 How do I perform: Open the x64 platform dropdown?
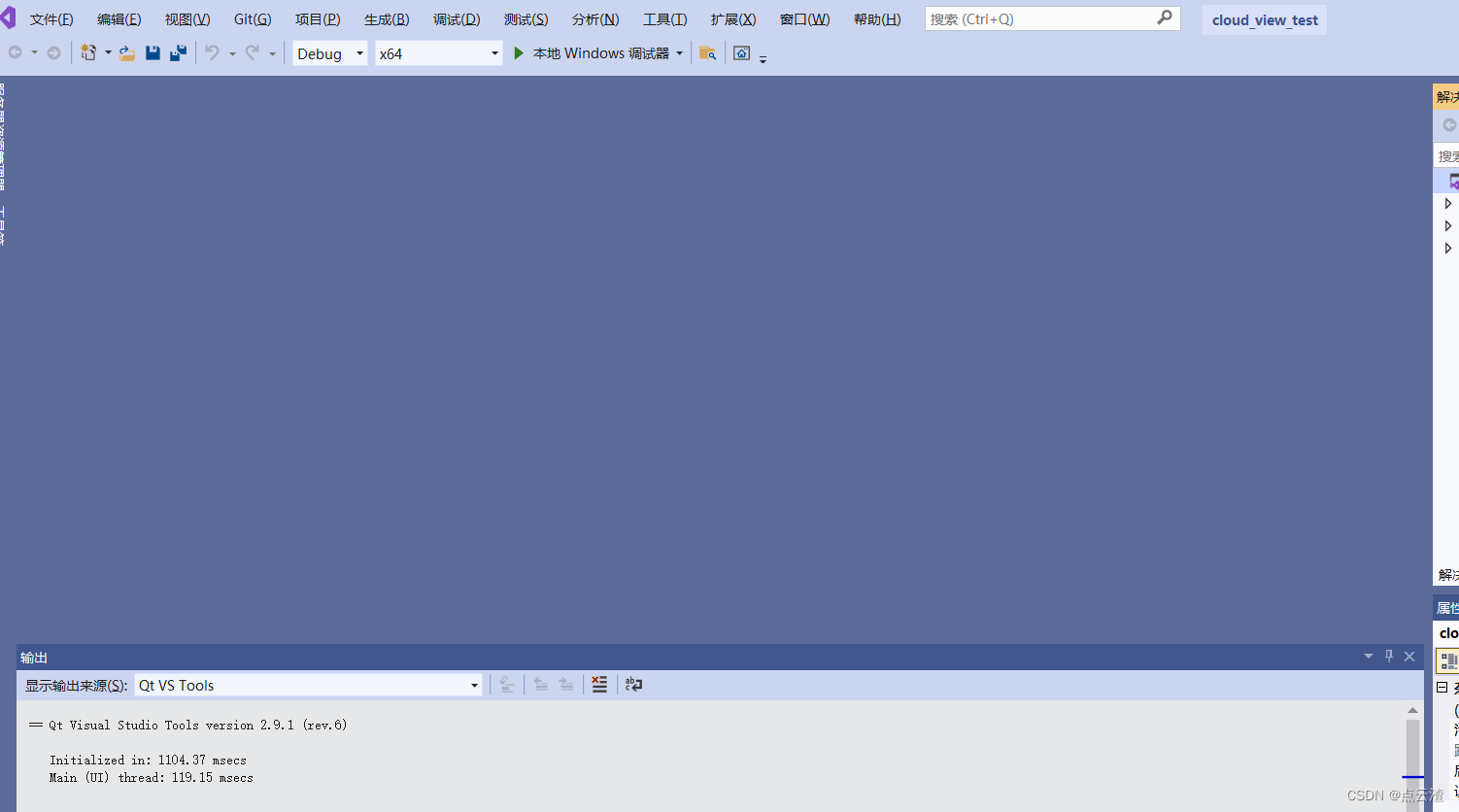(x=439, y=53)
